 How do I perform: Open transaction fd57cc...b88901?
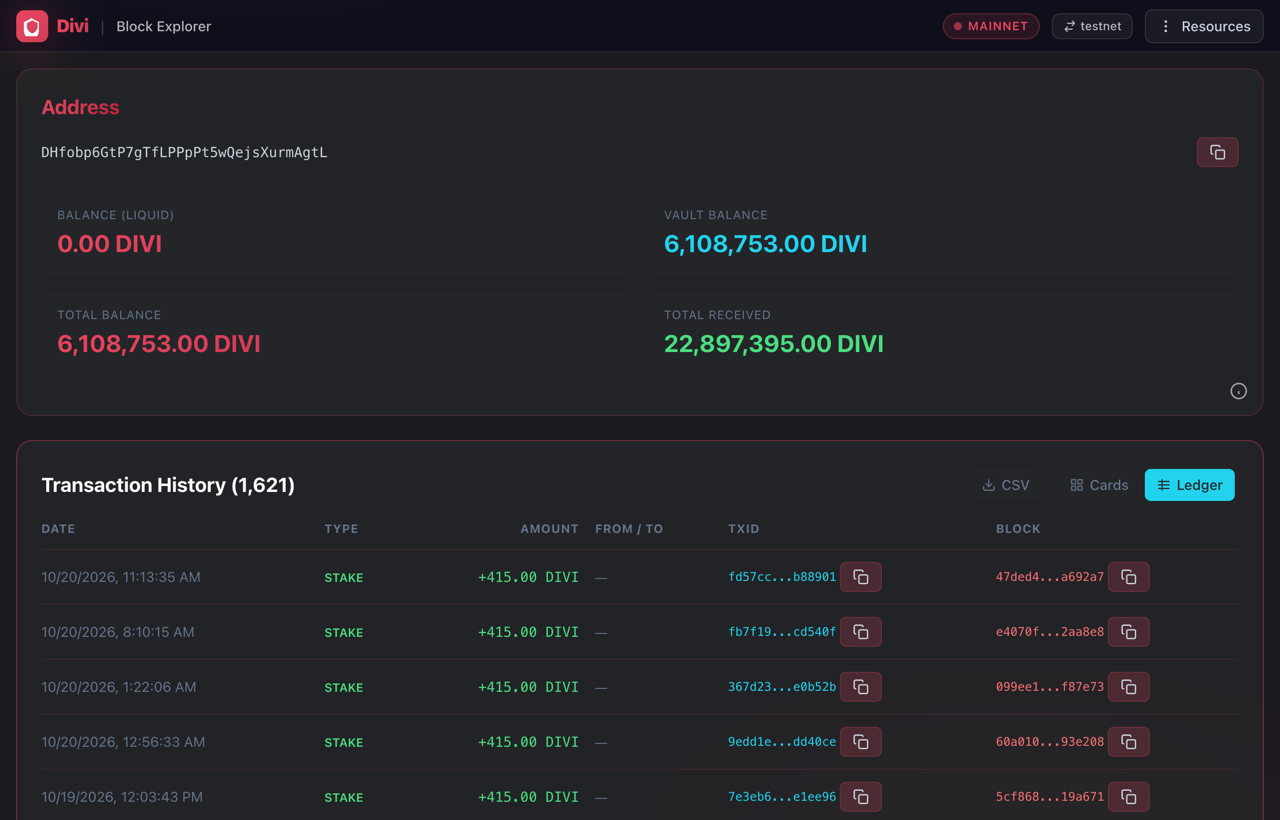(x=782, y=577)
